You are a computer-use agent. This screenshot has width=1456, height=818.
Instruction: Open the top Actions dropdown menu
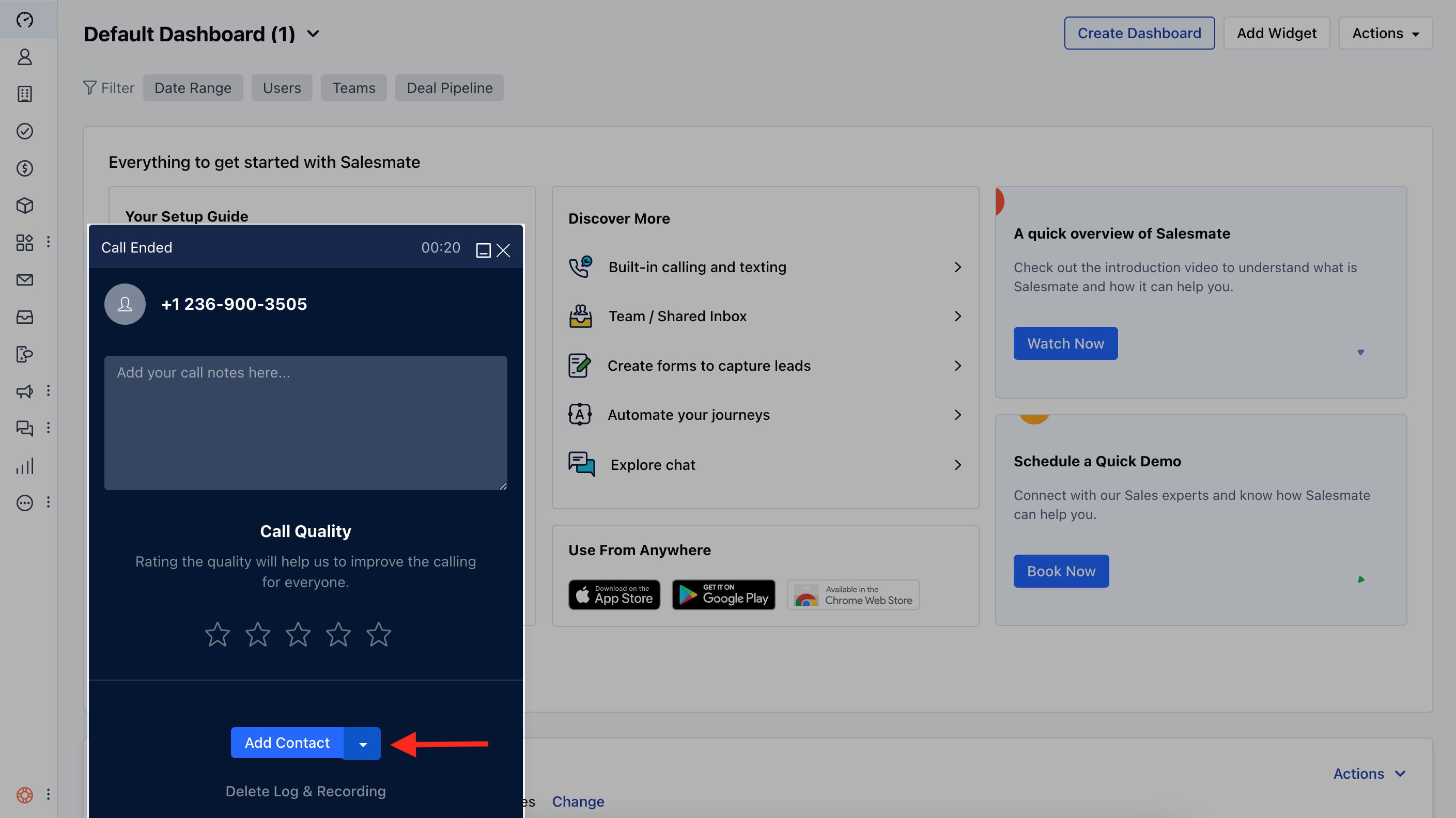(x=1385, y=34)
